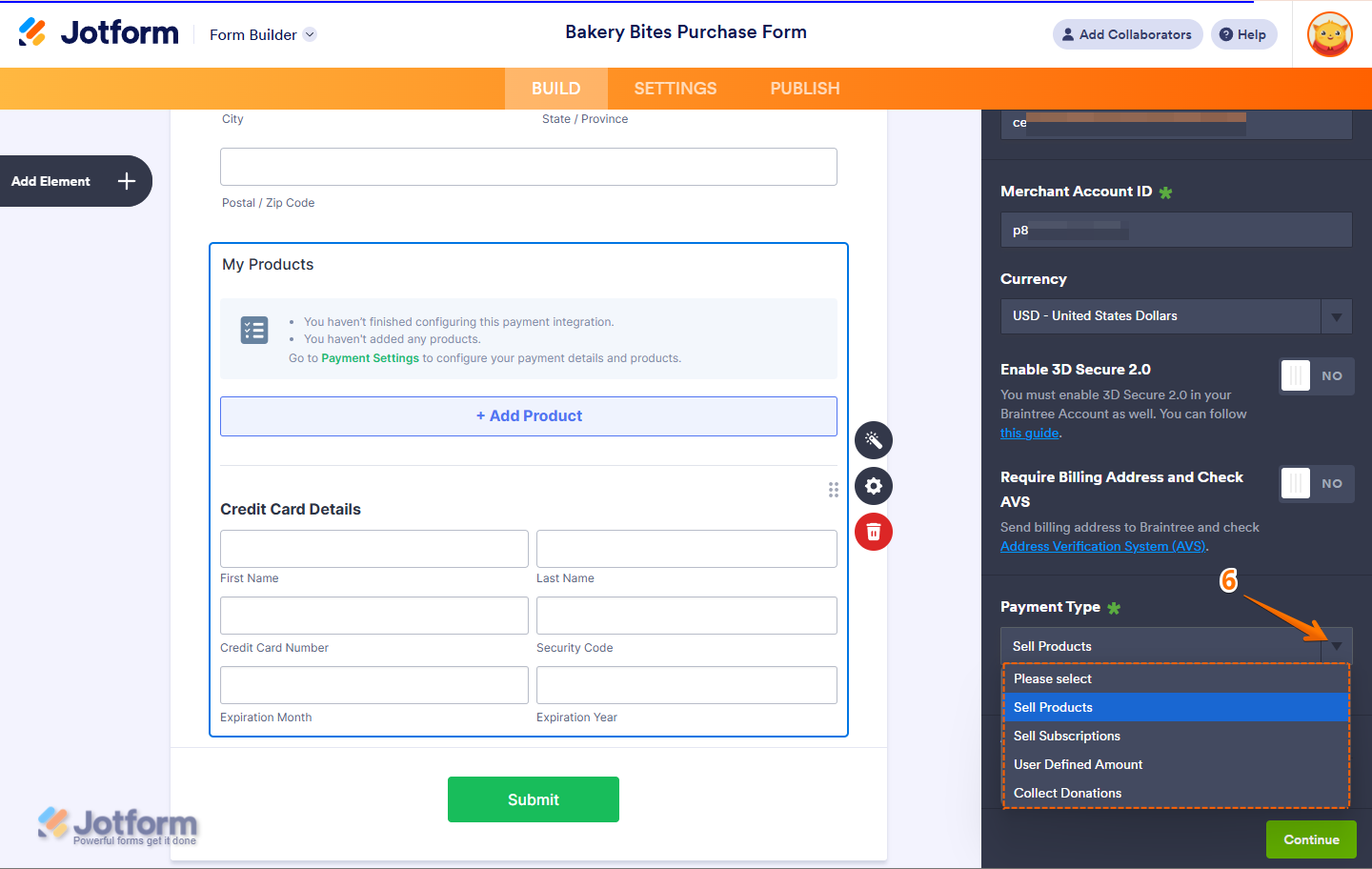Switch to the SETTINGS tab
Viewport: 1372px width, 869px height.
click(x=676, y=89)
